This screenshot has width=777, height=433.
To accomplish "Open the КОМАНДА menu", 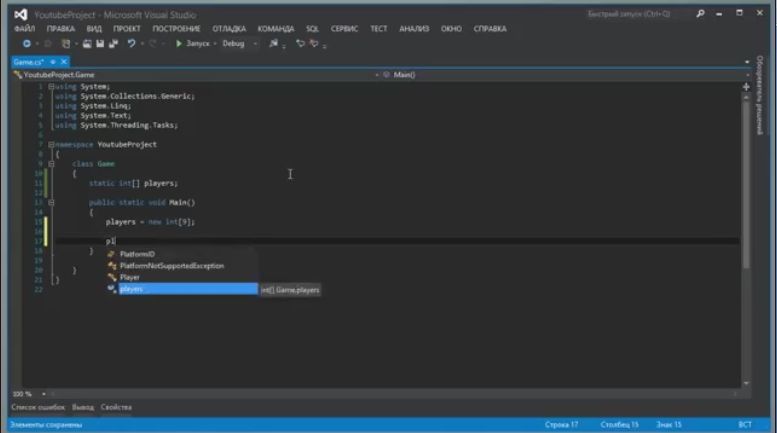I will pos(276,29).
